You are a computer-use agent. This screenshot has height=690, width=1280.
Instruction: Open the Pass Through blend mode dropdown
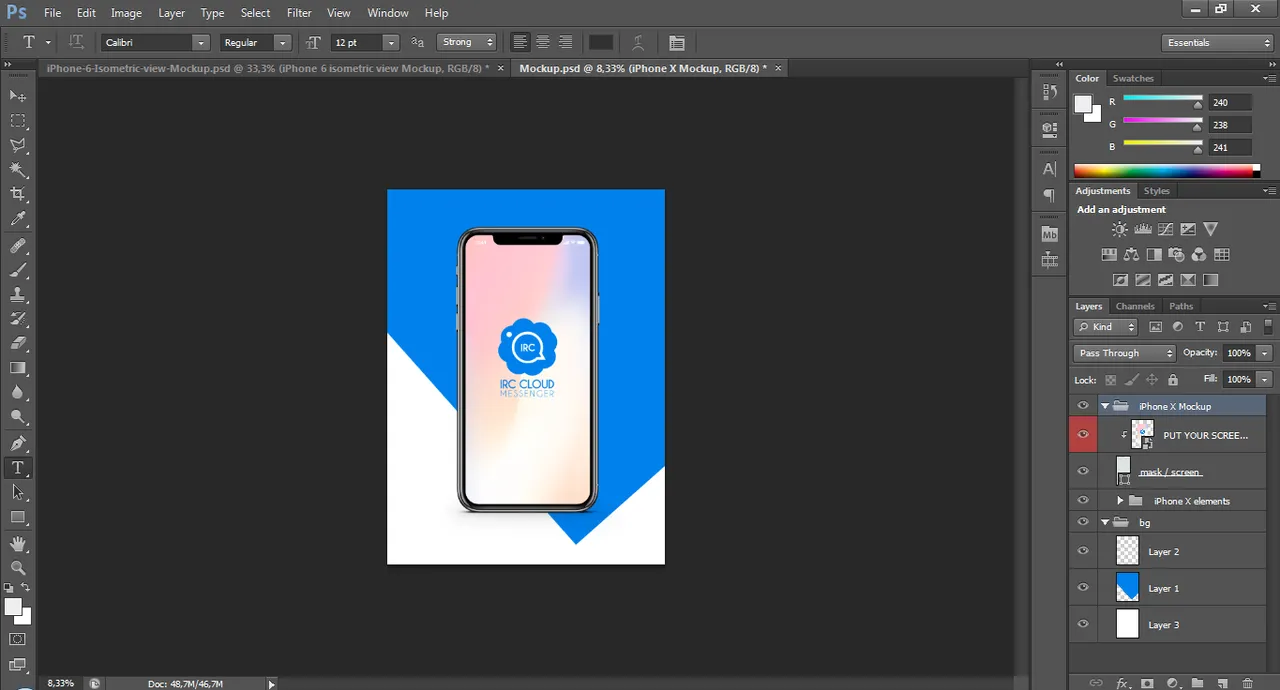1125,353
